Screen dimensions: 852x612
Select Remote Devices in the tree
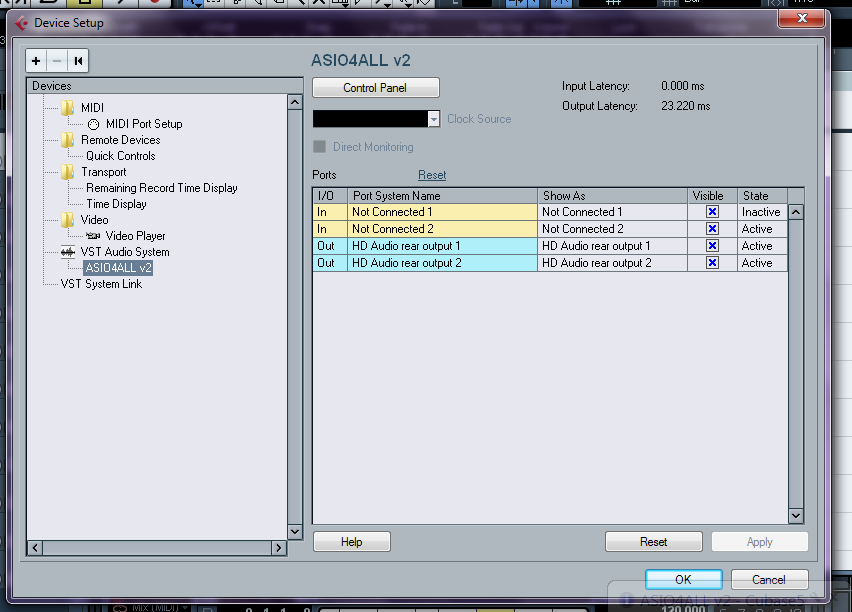click(121, 140)
